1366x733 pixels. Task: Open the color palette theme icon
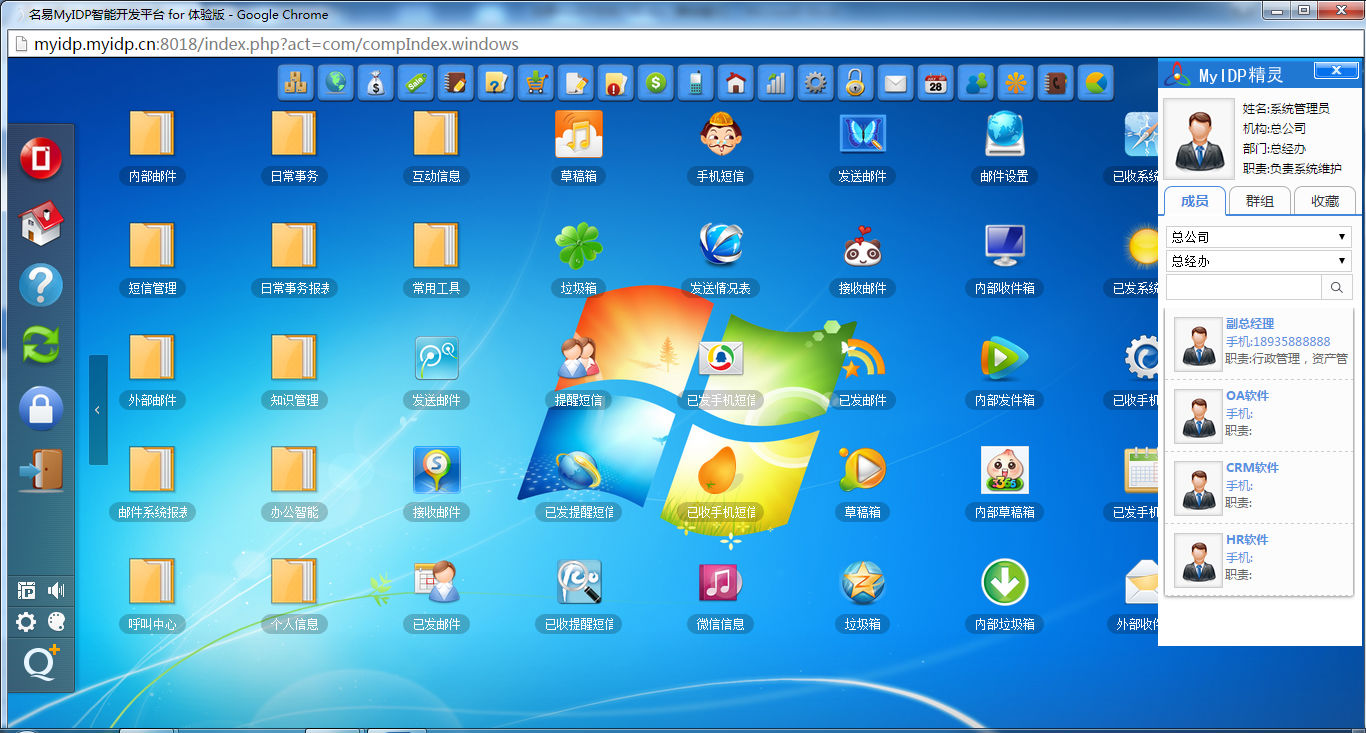coord(56,623)
